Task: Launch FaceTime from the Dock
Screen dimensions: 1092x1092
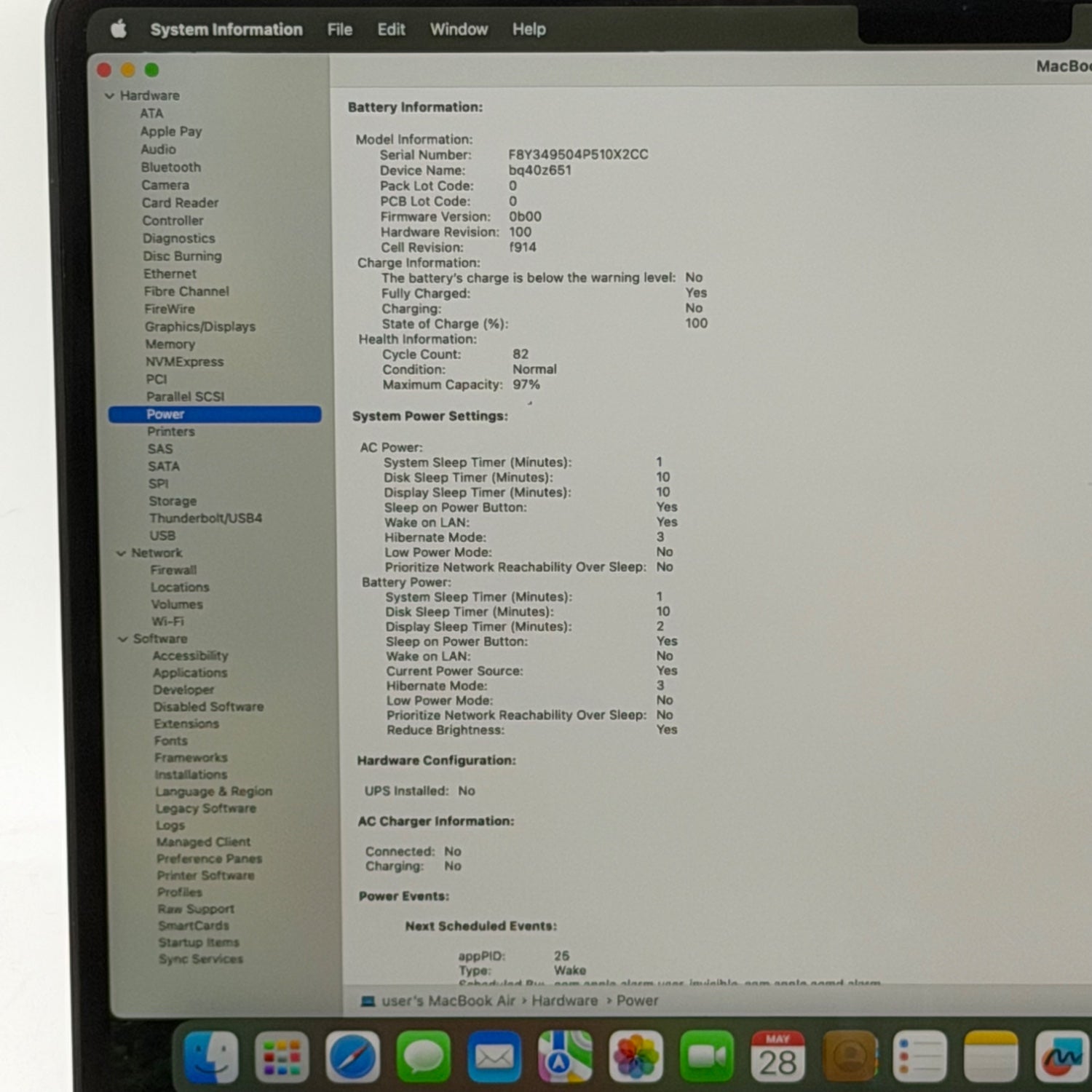Action: [x=707, y=1056]
